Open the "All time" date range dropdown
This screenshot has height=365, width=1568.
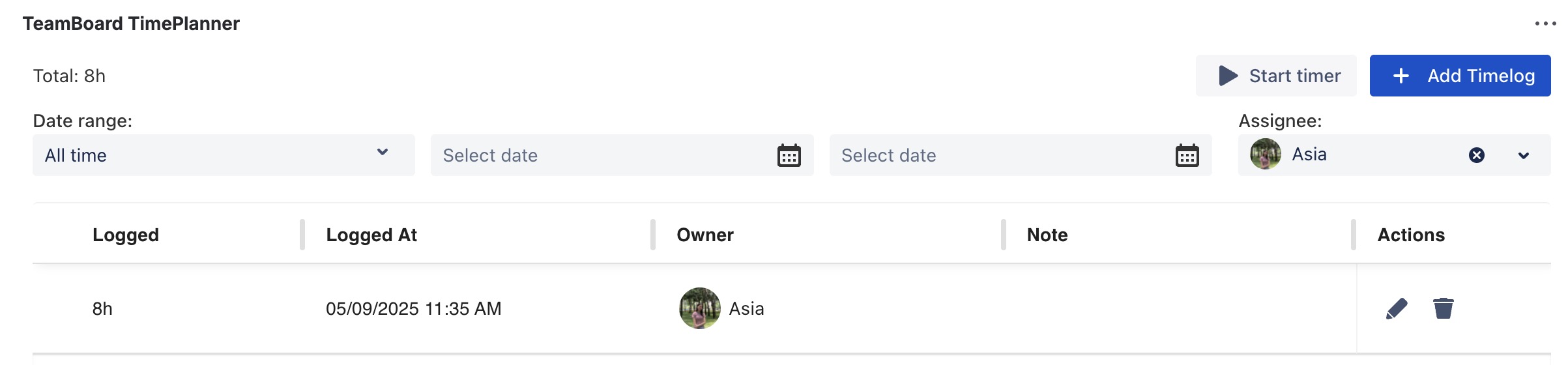[223, 155]
